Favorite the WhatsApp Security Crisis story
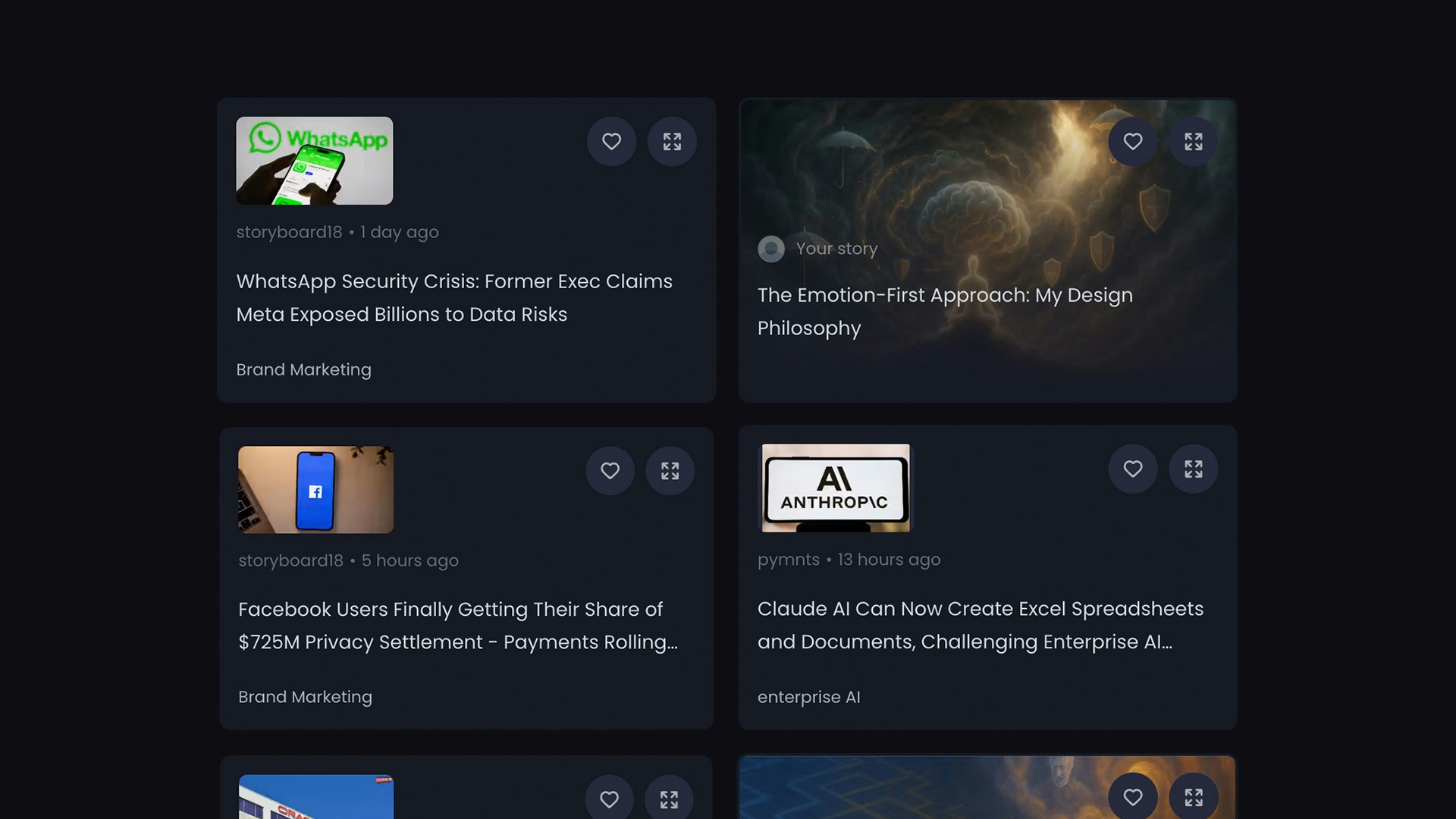This screenshot has height=819, width=1456. click(x=611, y=141)
